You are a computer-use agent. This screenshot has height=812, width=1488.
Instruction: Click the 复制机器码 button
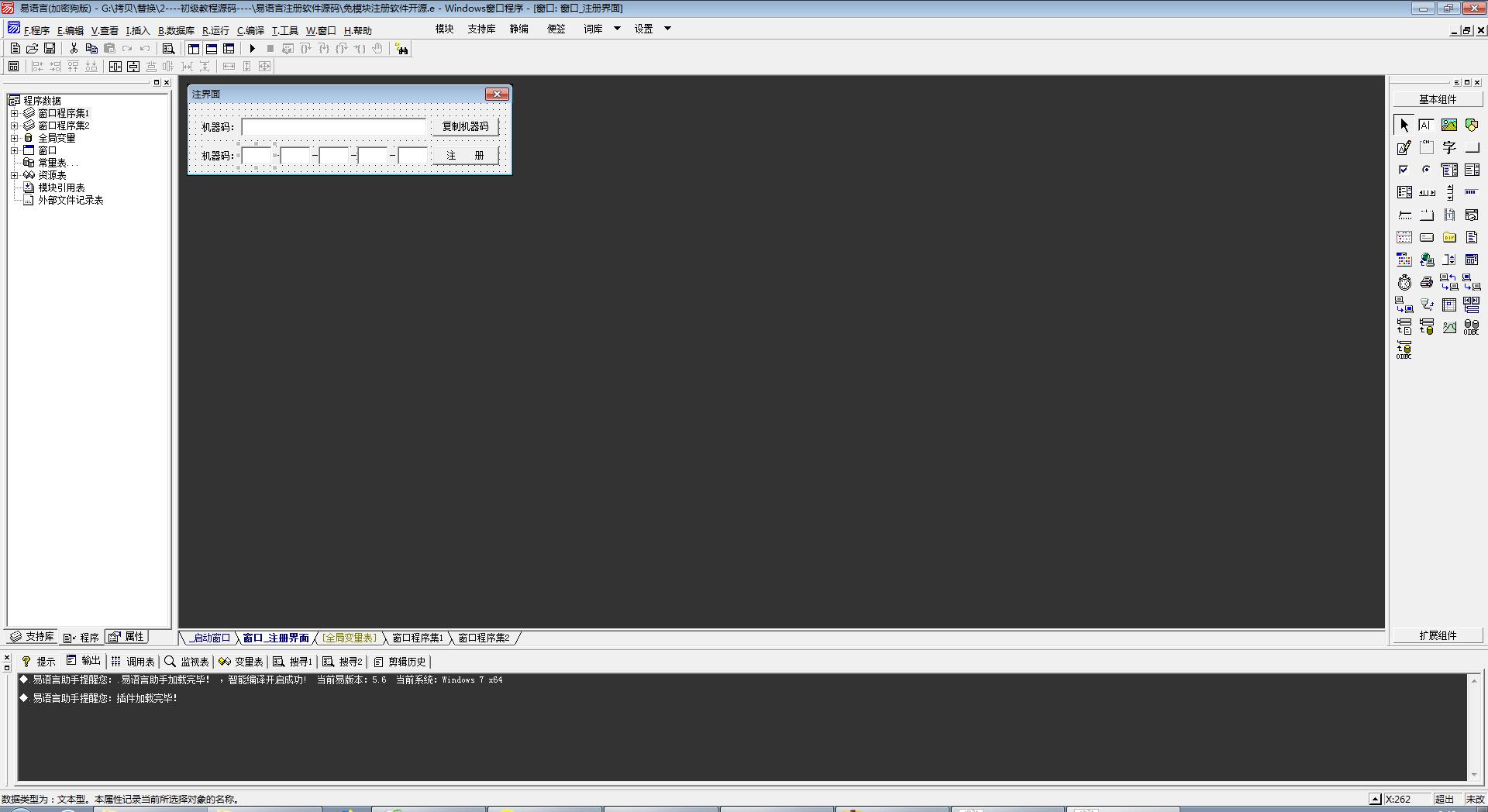click(x=465, y=126)
